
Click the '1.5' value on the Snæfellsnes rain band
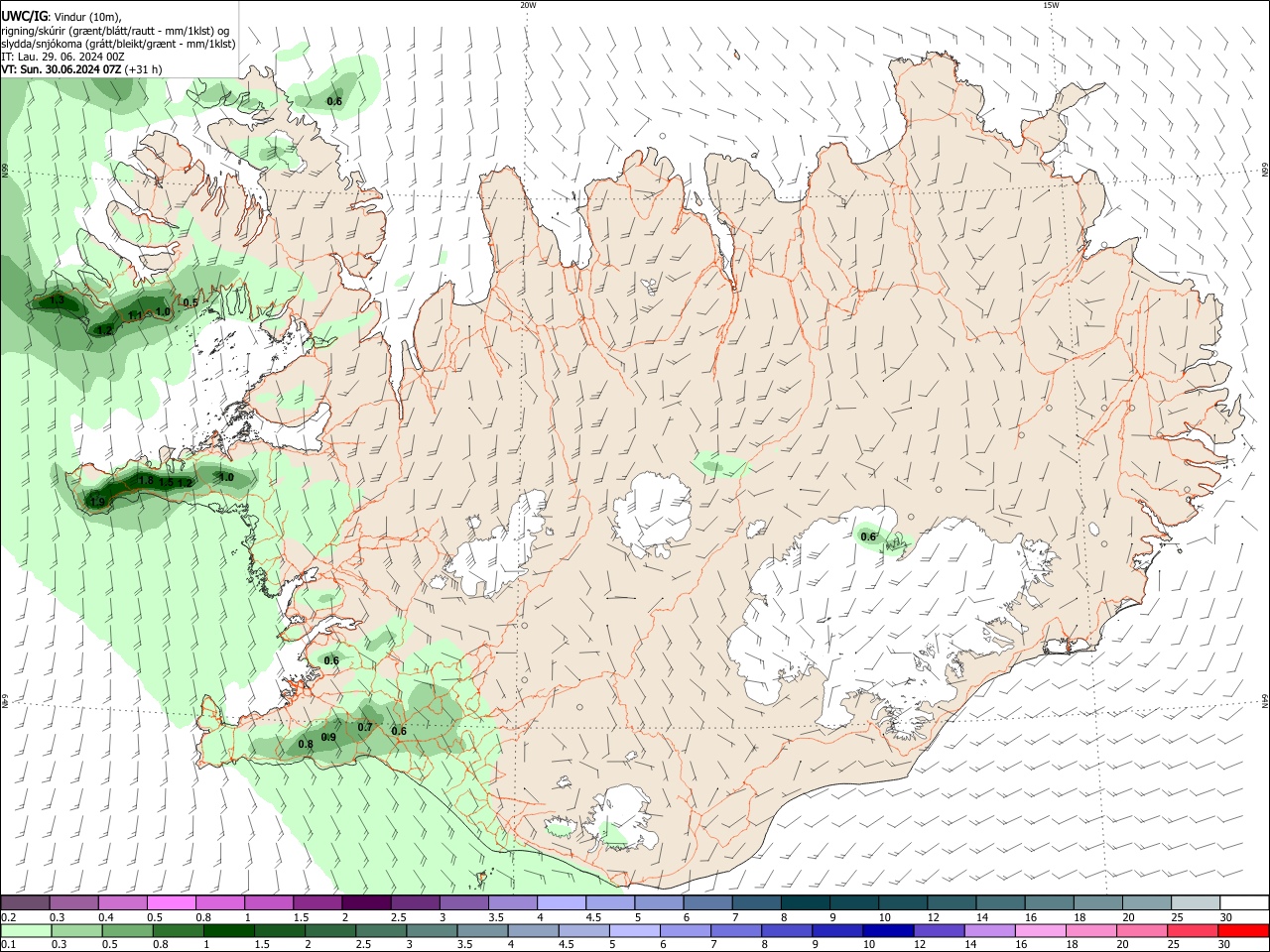pyautogui.click(x=167, y=483)
